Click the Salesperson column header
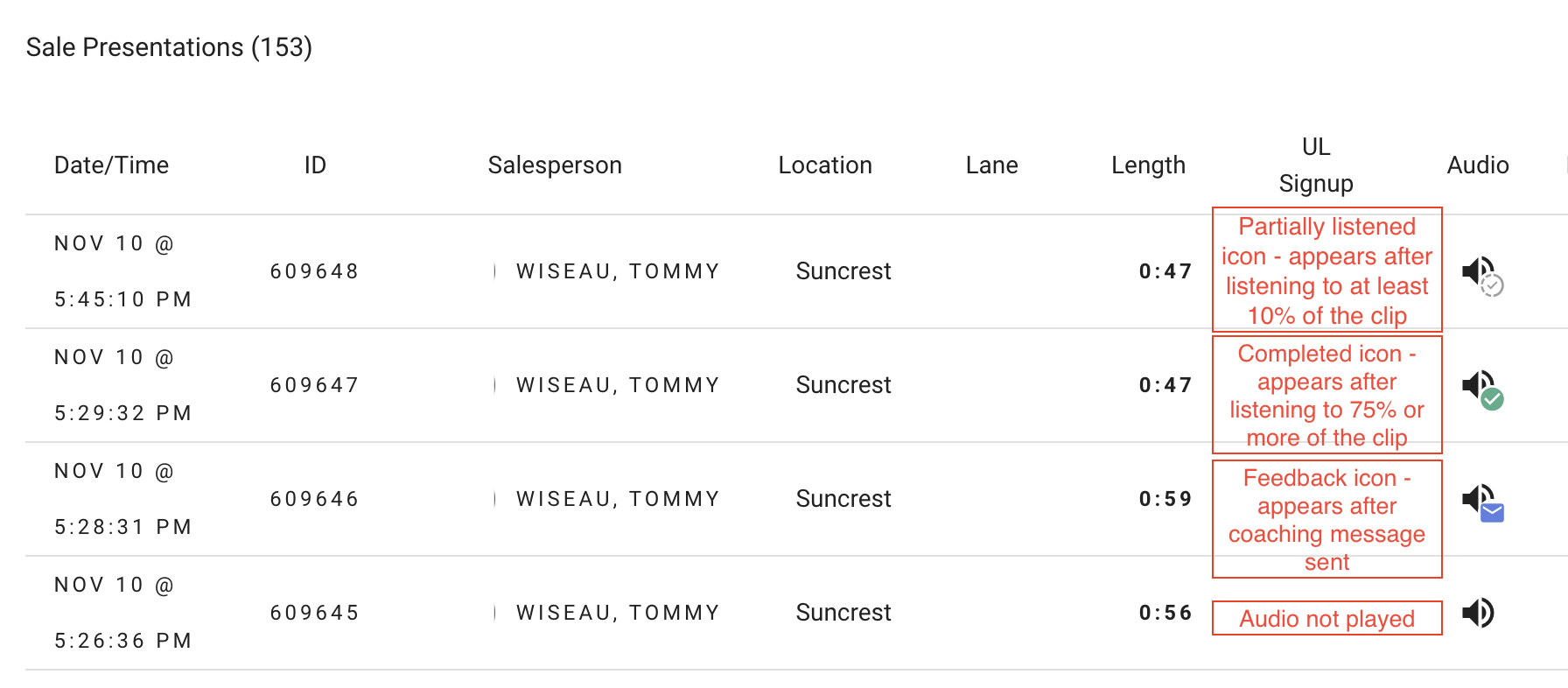The width and height of the screenshot is (1568, 688). tap(555, 165)
